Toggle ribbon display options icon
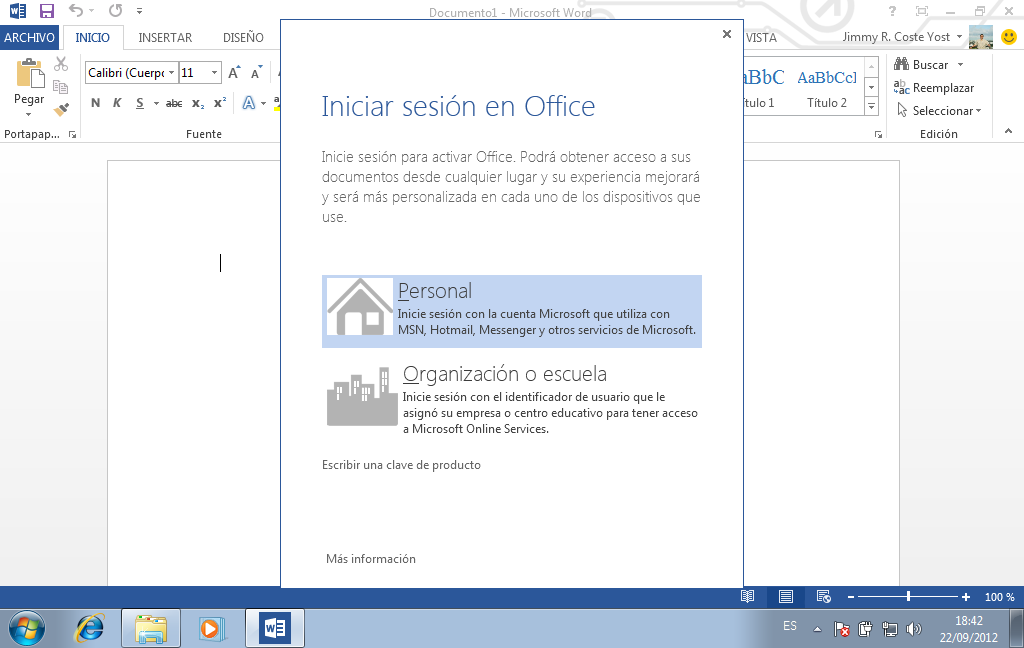This screenshot has height=648, width=1024. 921,11
